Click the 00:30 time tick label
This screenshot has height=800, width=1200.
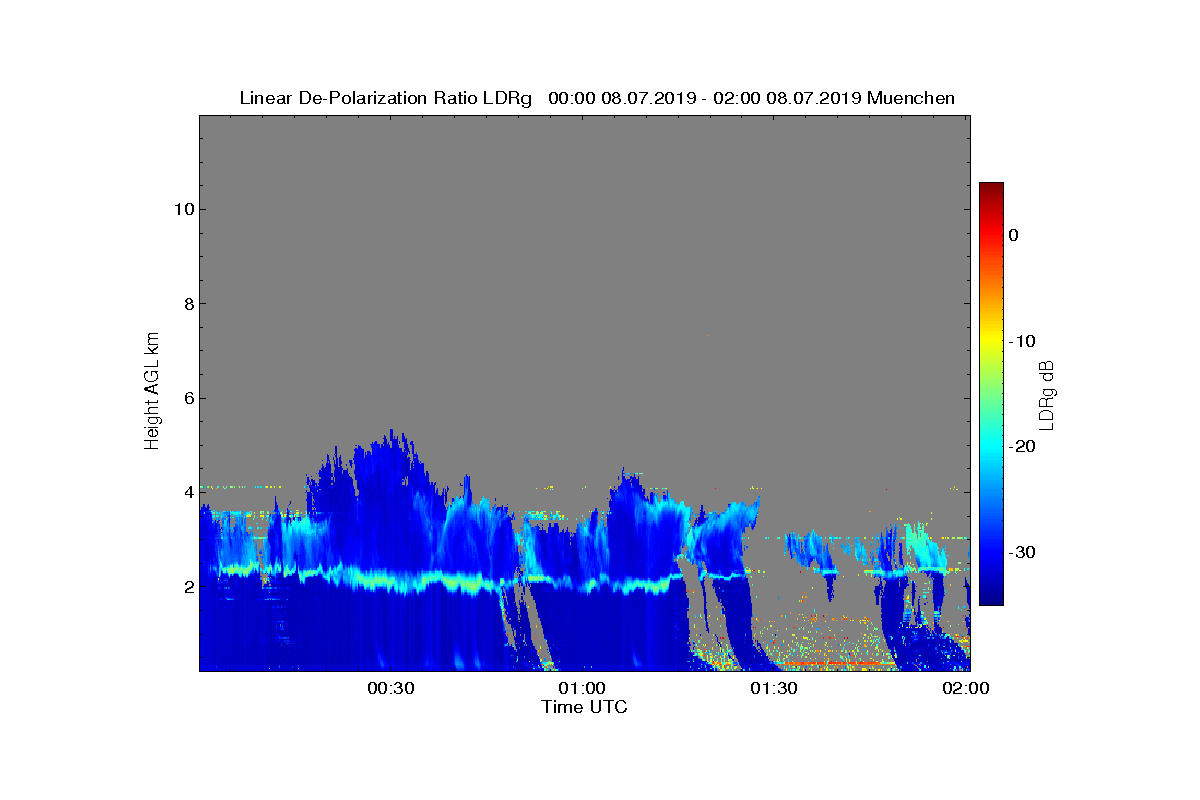click(x=390, y=688)
